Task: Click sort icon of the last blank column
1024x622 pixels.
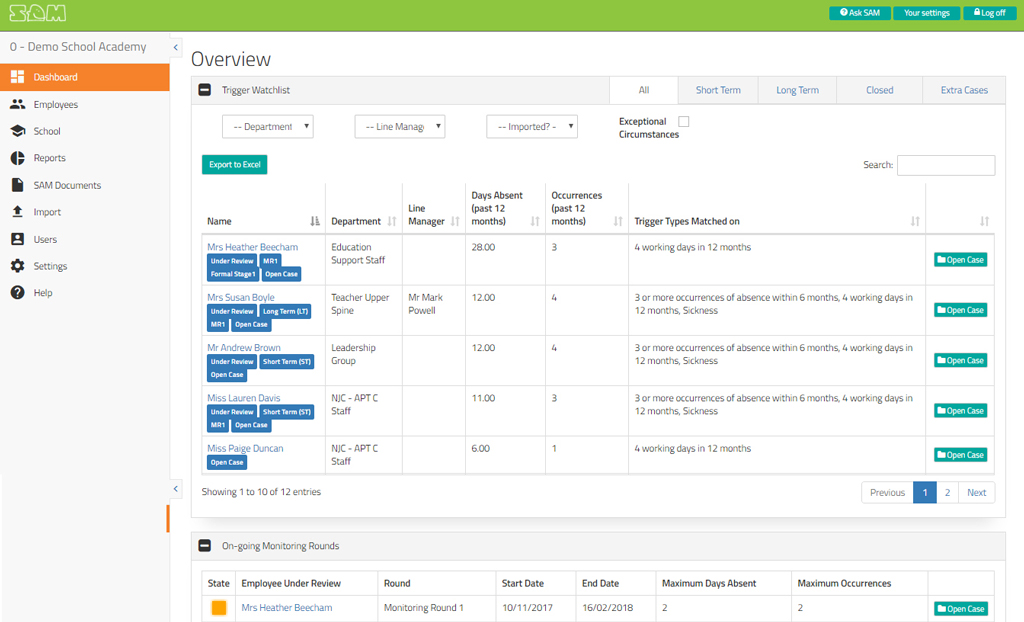Action: 984,221
